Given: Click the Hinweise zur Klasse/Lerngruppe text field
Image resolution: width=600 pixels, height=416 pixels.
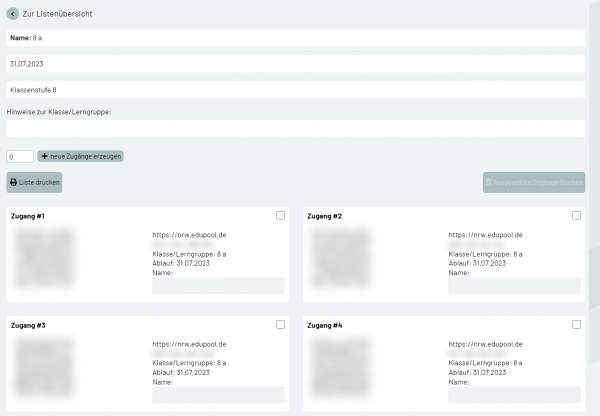Looking at the screenshot, I should pos(295,129).
